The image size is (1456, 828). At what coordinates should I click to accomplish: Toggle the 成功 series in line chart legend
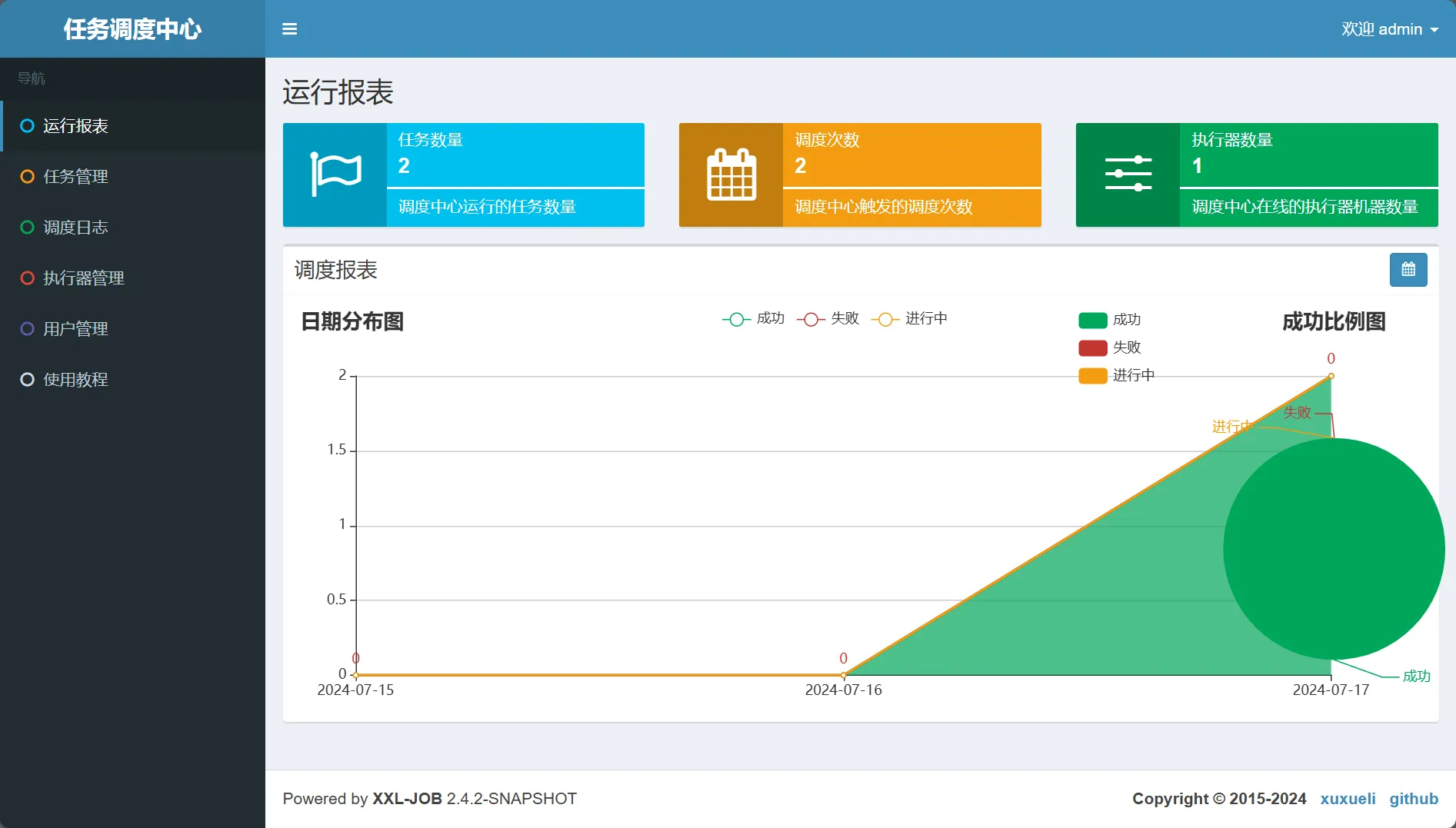pos(754,319)
